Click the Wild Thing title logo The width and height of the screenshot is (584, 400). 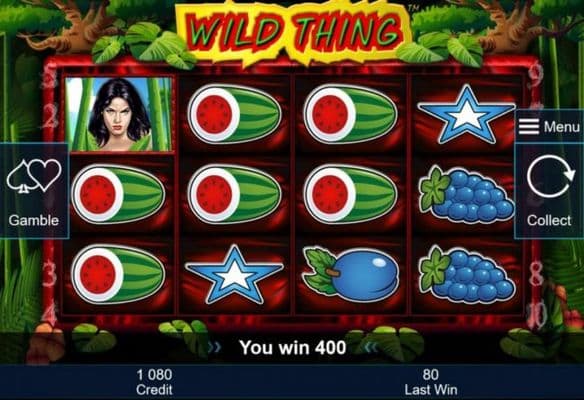(293, 32)
